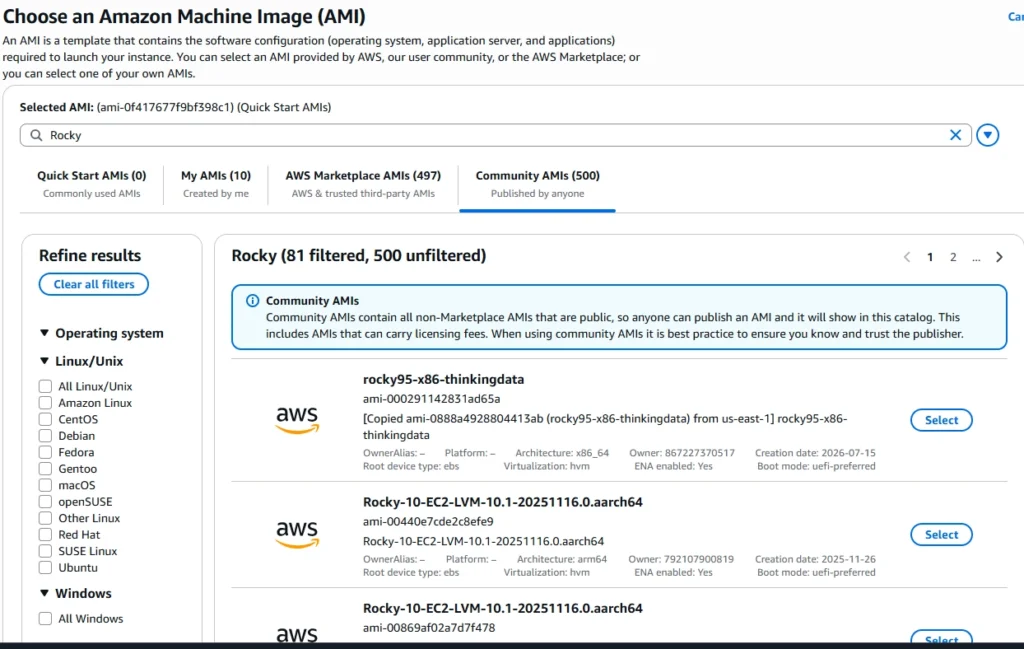Viewport: 1024px width, 649px height.
Task: Click Owner: 792107900819 text
Action: (681, 559)
